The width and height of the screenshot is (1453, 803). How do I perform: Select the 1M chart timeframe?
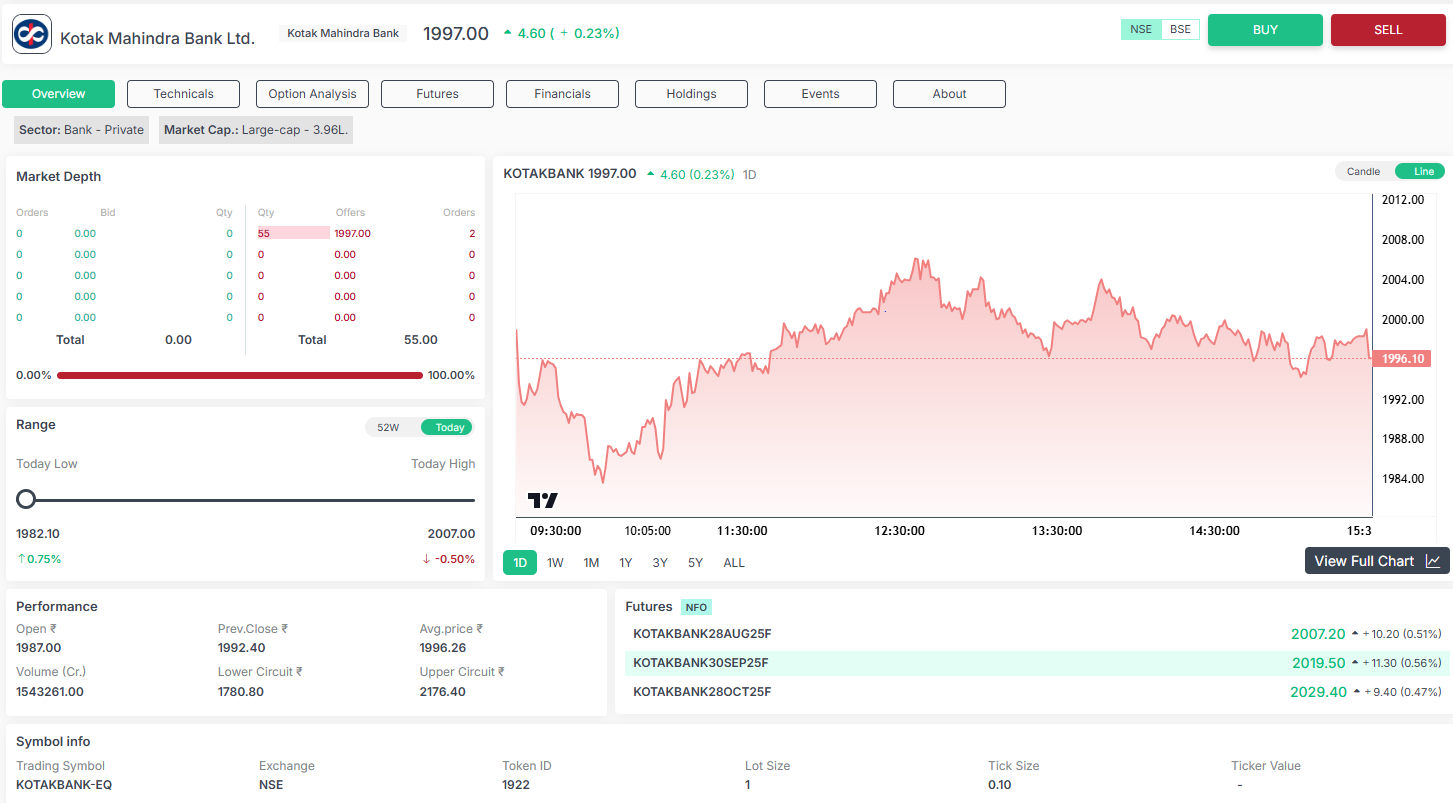(x=591, y=563)
